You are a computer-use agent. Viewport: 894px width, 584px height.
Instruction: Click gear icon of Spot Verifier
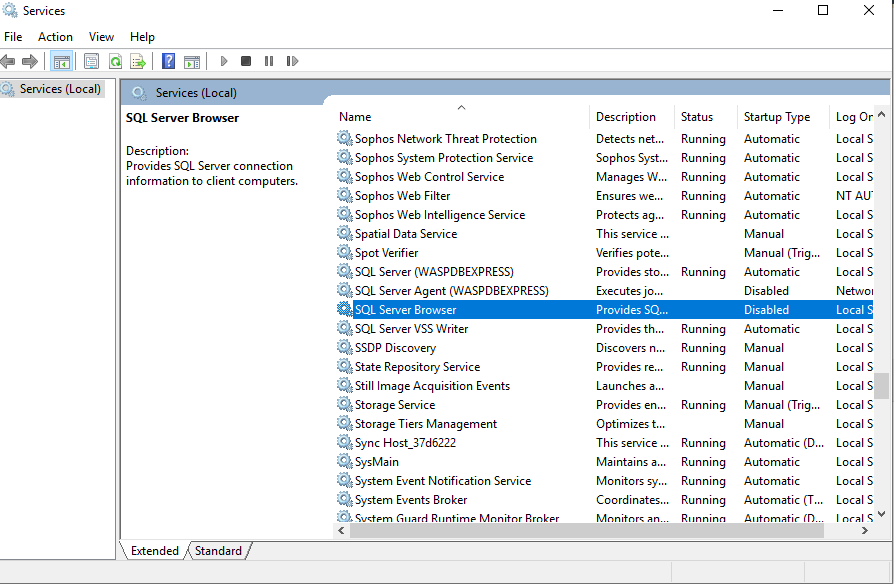point(344,252)
